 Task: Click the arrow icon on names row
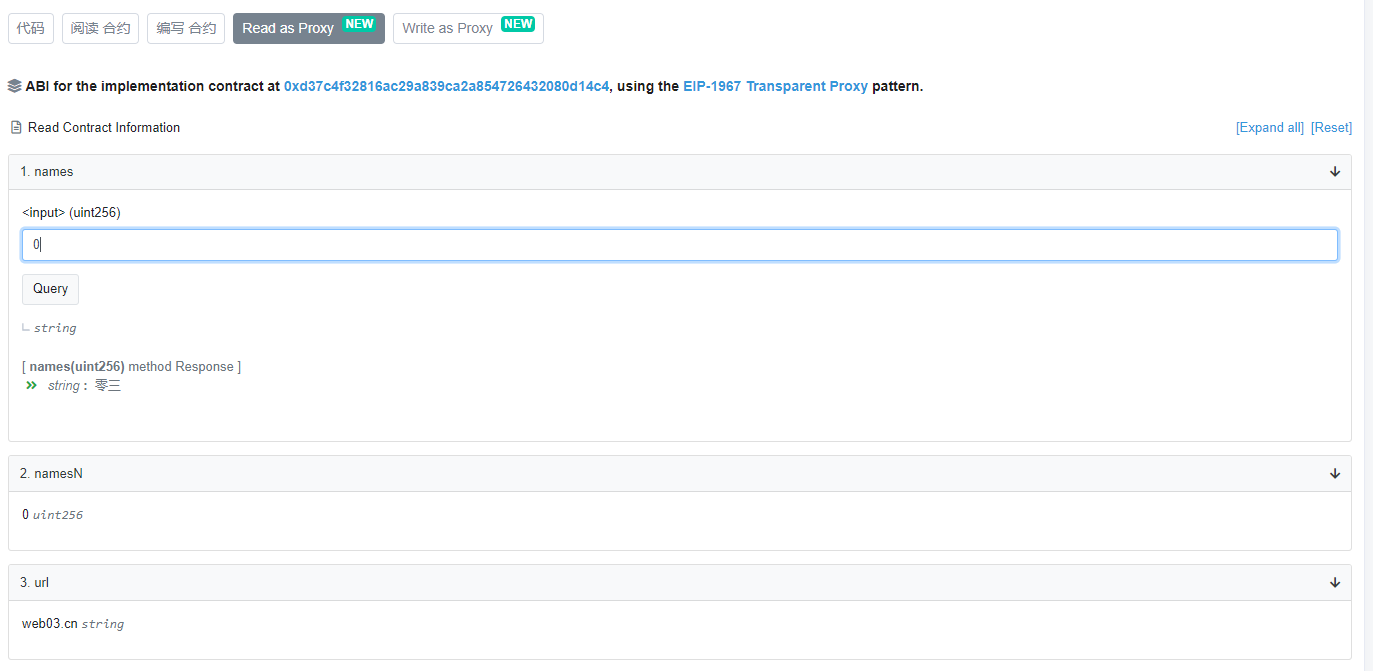click(x=1335, y=172)
